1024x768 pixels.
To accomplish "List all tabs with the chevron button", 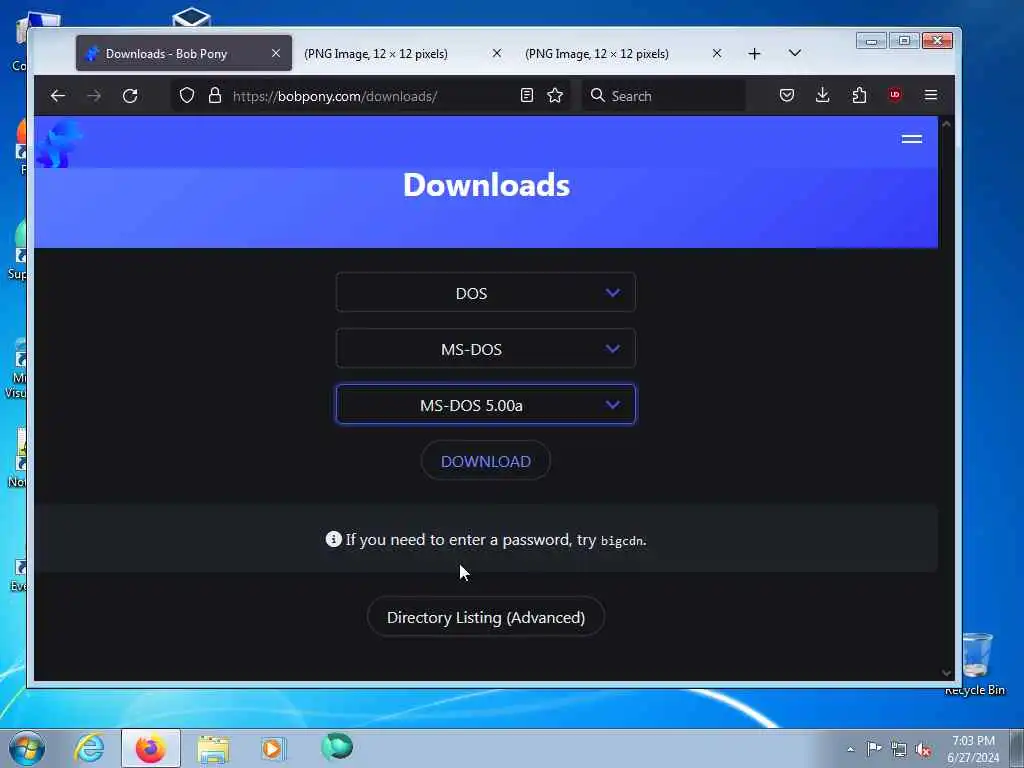I will (795, 53).
